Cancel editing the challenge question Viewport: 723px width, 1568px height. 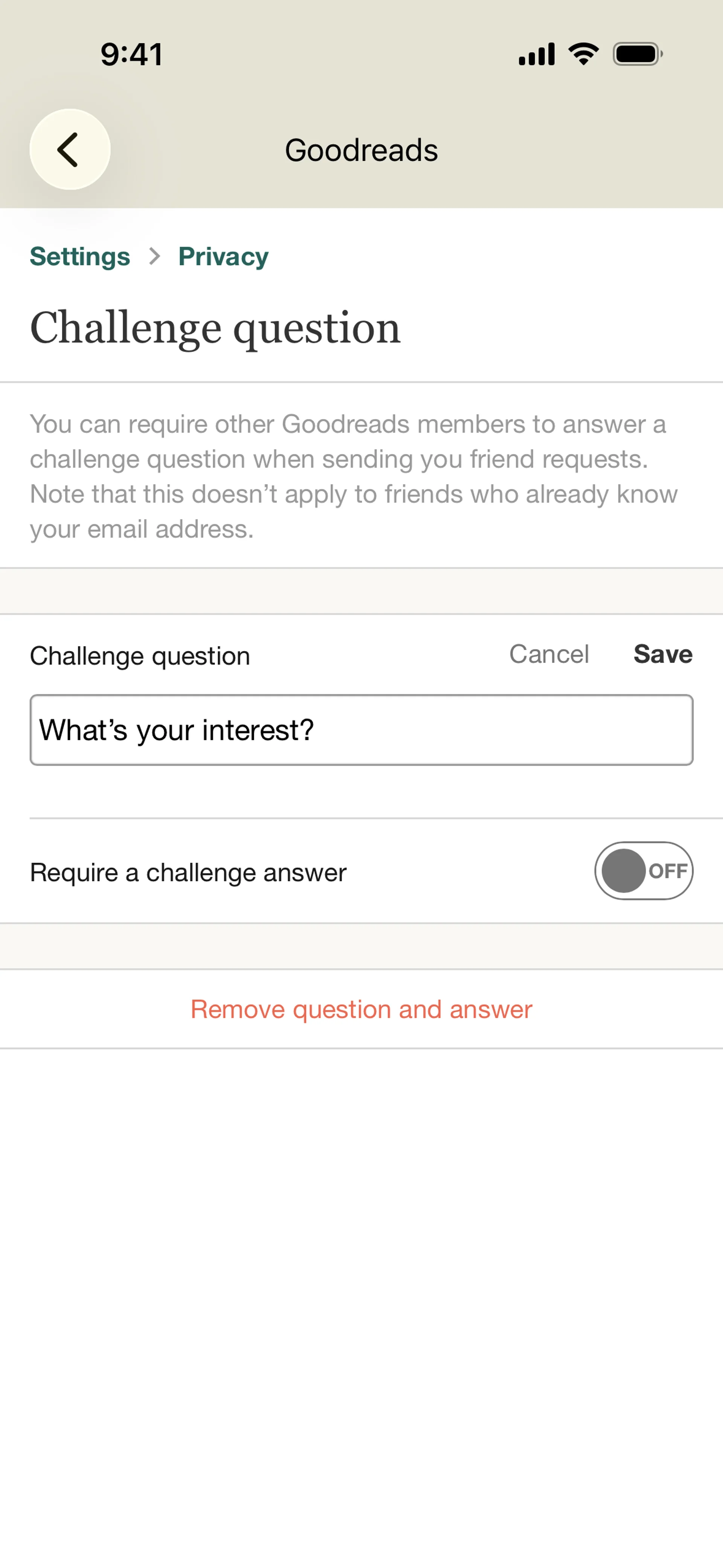[x=548, y=654]
